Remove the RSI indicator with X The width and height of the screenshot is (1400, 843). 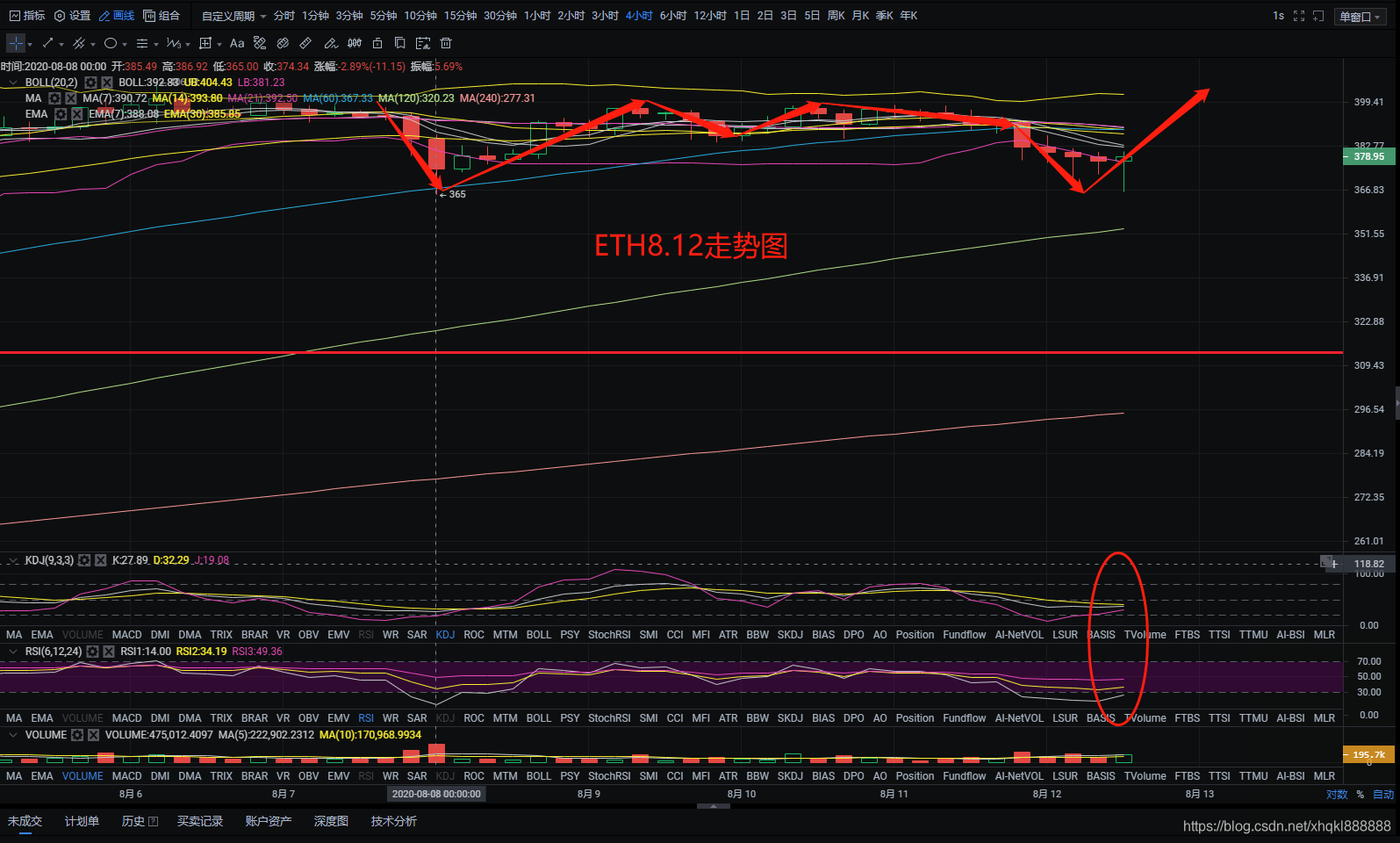[109, 652]
